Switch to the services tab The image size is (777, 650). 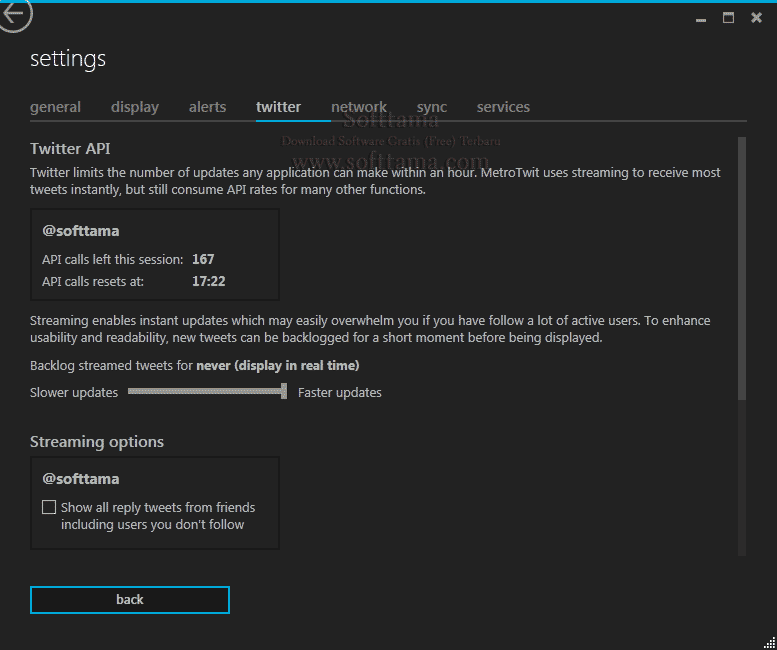pos(503,107)
